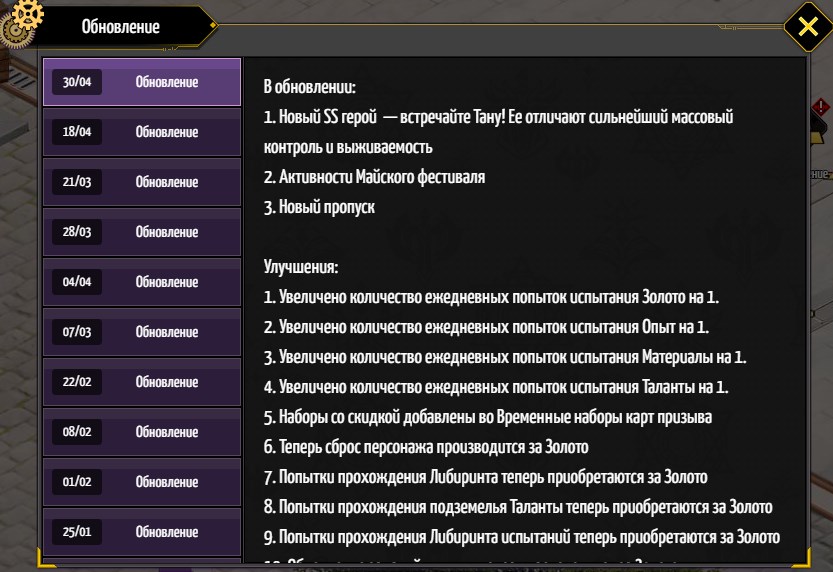Close the update window with yellow X
The width and height of the screenshot is (833, 572).
coord(806,27)
